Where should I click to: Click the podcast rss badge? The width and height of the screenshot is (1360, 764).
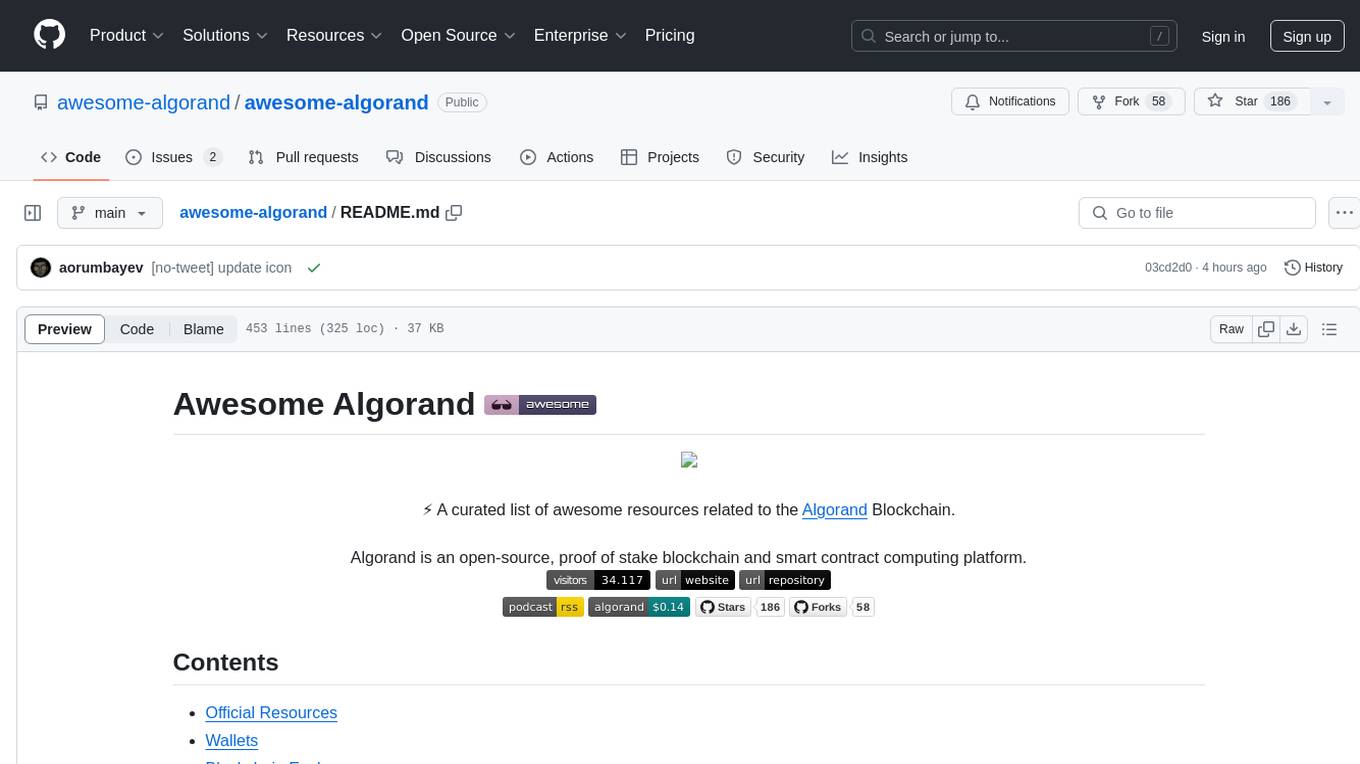pyautogui.click(x=543, y=607)
